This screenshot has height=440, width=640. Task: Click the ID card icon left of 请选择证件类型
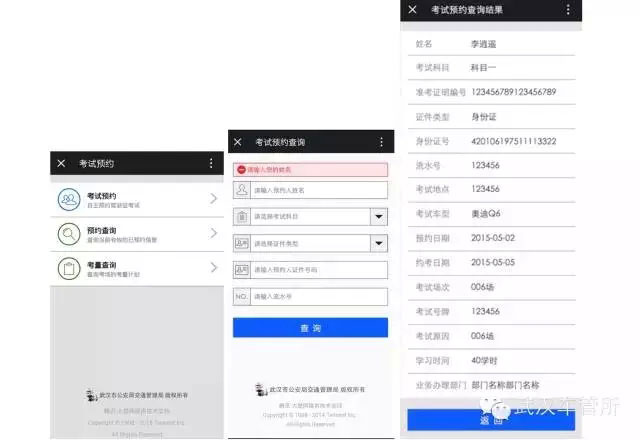click(242, 243)
